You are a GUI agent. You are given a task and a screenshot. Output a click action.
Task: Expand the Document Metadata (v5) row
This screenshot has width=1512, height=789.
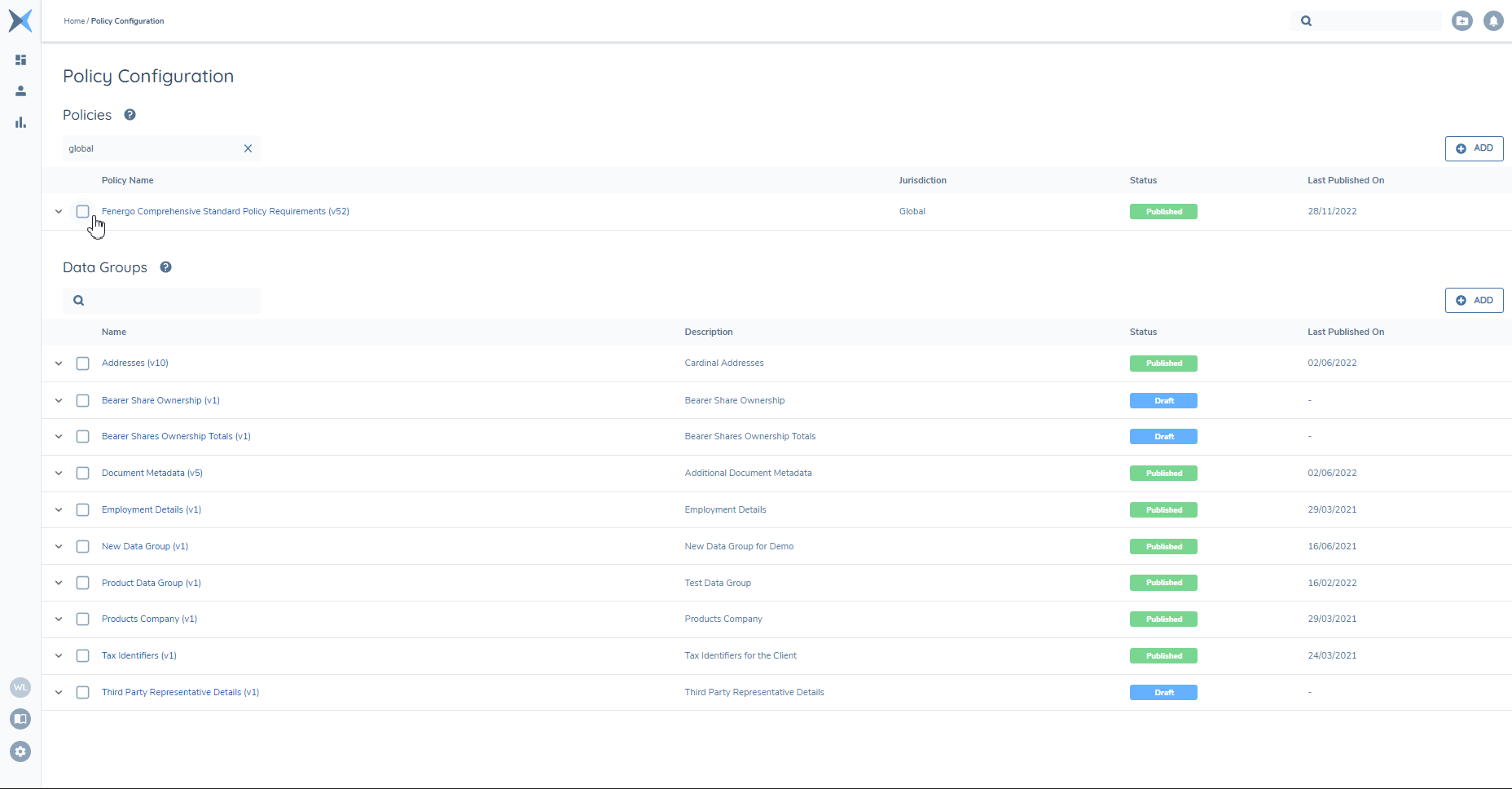tap(59, 474)
